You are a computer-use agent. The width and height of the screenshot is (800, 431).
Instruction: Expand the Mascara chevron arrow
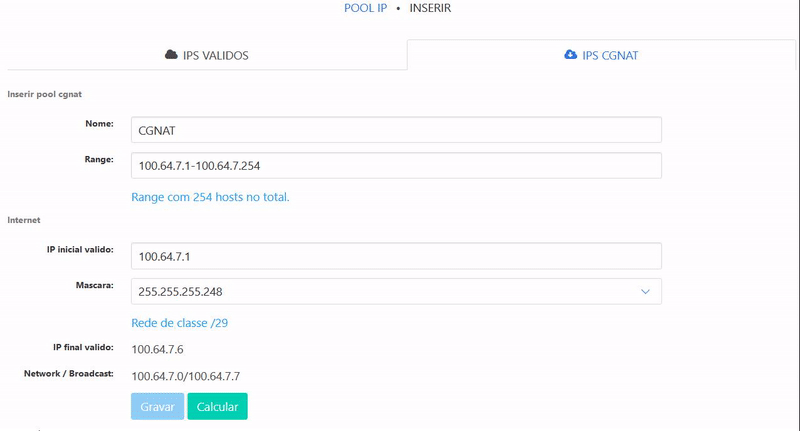(x=644, y=291)
